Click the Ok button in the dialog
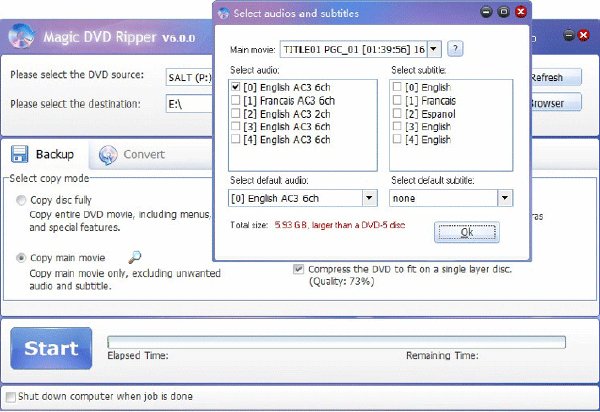Viewport: 600px width, 412px height. coord(466,232)
